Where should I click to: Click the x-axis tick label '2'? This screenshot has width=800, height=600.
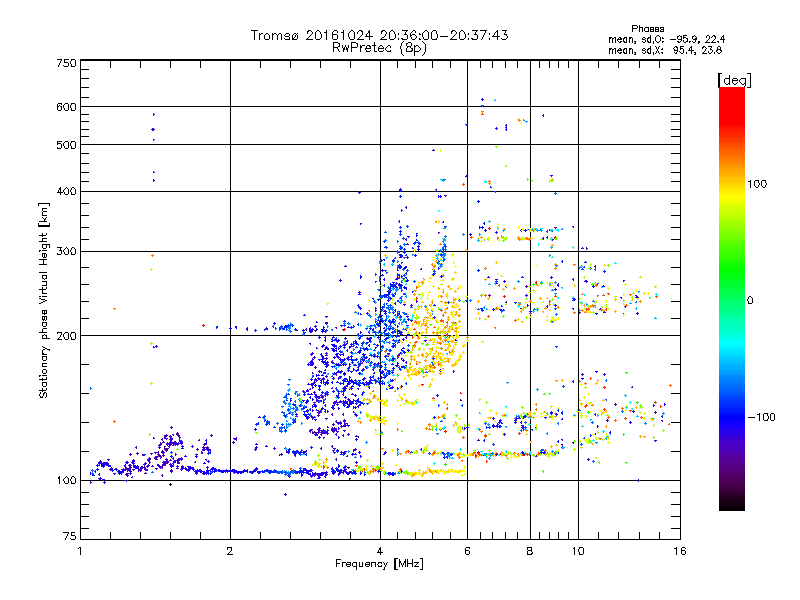pos(230,551)
